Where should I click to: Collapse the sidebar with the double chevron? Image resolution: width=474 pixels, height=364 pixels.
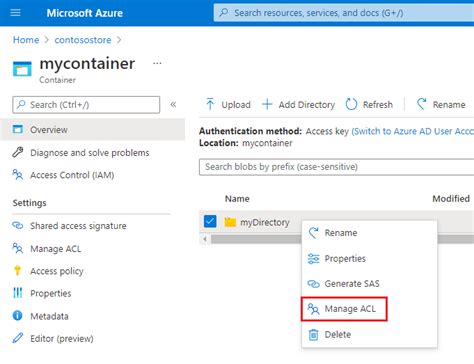173,104
